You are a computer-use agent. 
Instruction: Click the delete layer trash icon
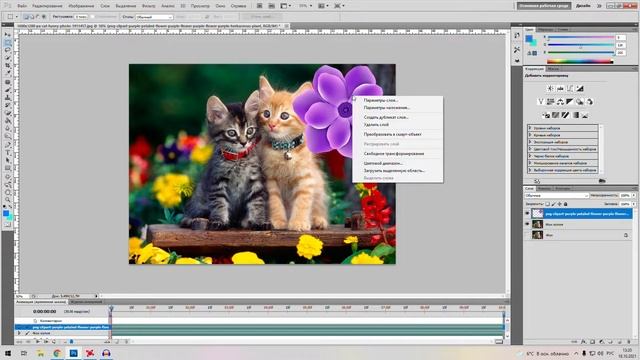pos(629,342)
